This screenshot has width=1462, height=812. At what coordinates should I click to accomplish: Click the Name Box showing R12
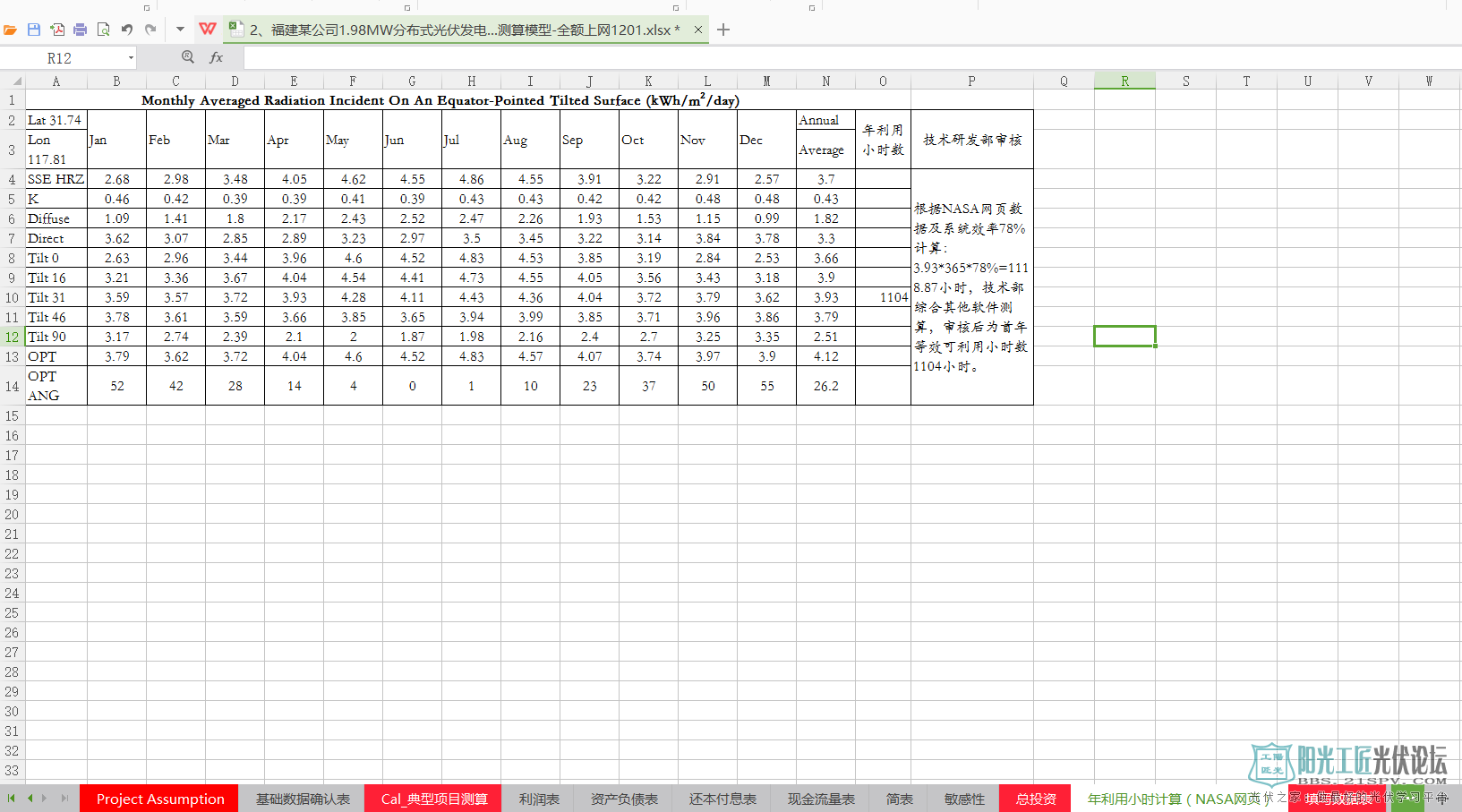60,58
